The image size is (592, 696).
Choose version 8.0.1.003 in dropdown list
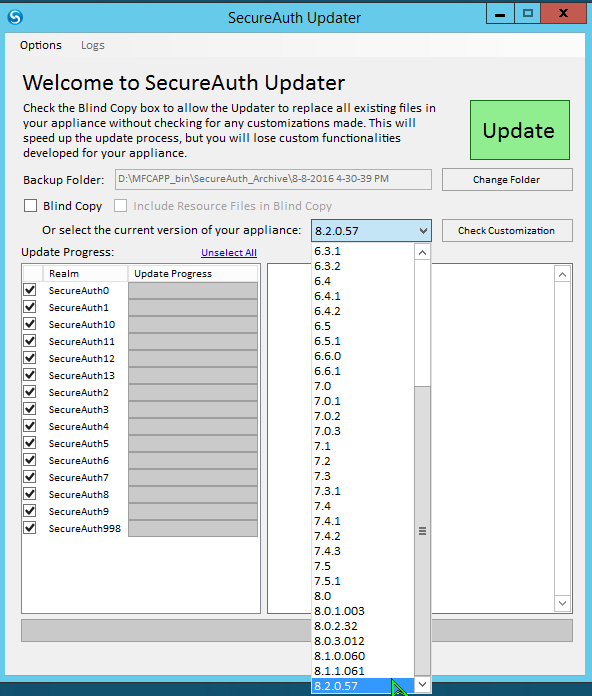click(x=363, y=611)
